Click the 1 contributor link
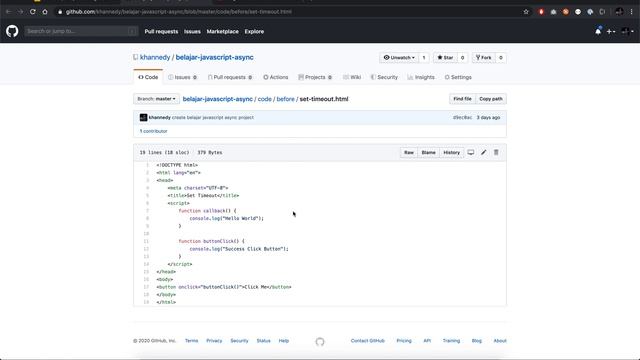This screenshot has height=360, width=640. (153, 131)
